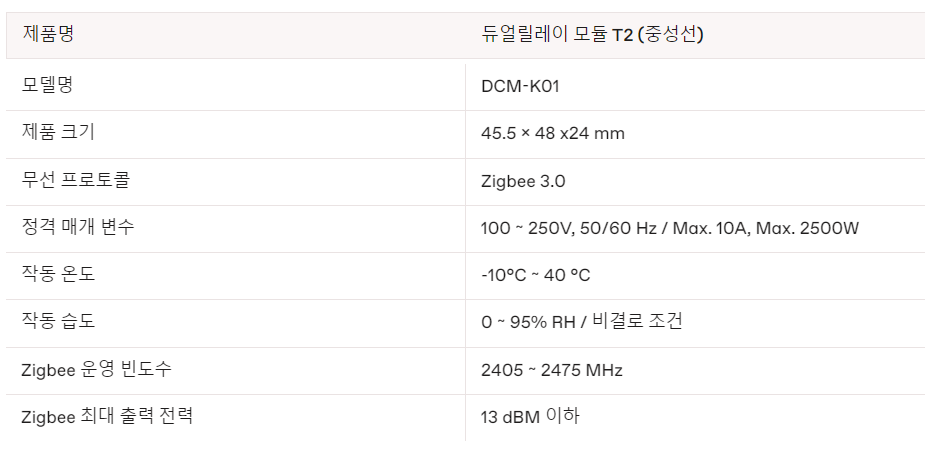Select the frequency value 2405 ~ 2475 MHz
The image size is (925, 451).
[552, 370]
